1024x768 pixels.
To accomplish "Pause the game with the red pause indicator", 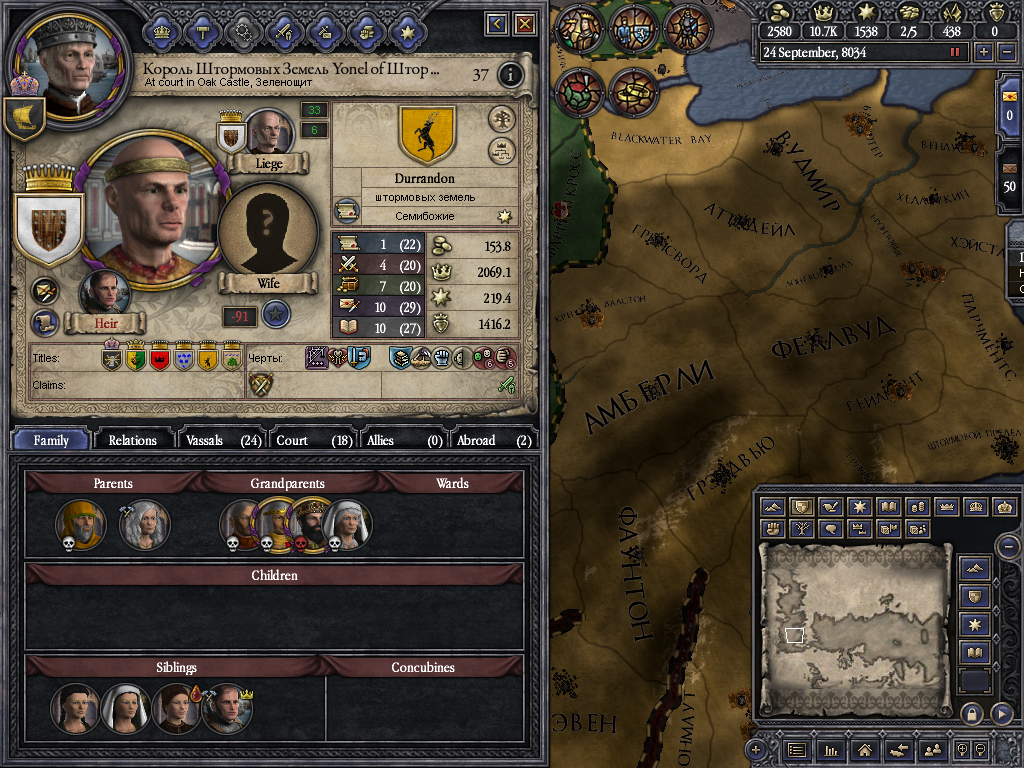I will 955,52.
